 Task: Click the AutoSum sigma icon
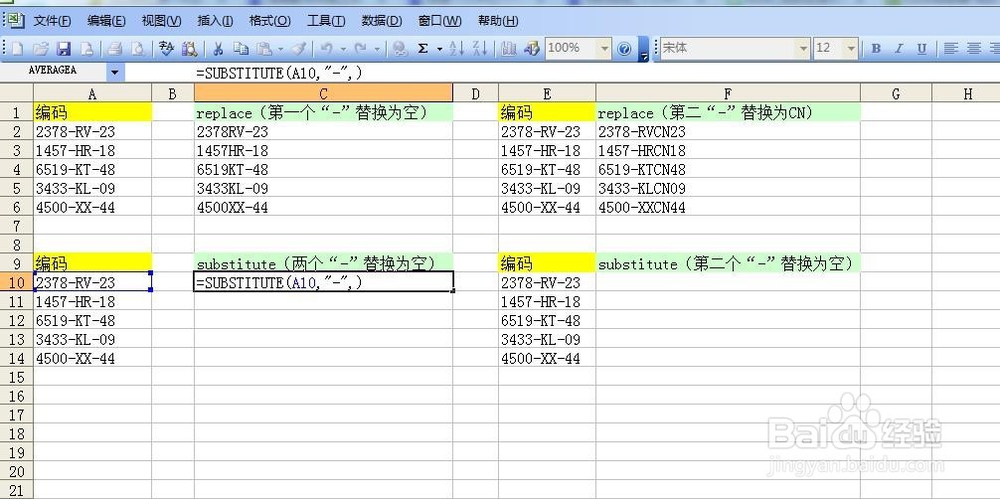pos(423,48)
